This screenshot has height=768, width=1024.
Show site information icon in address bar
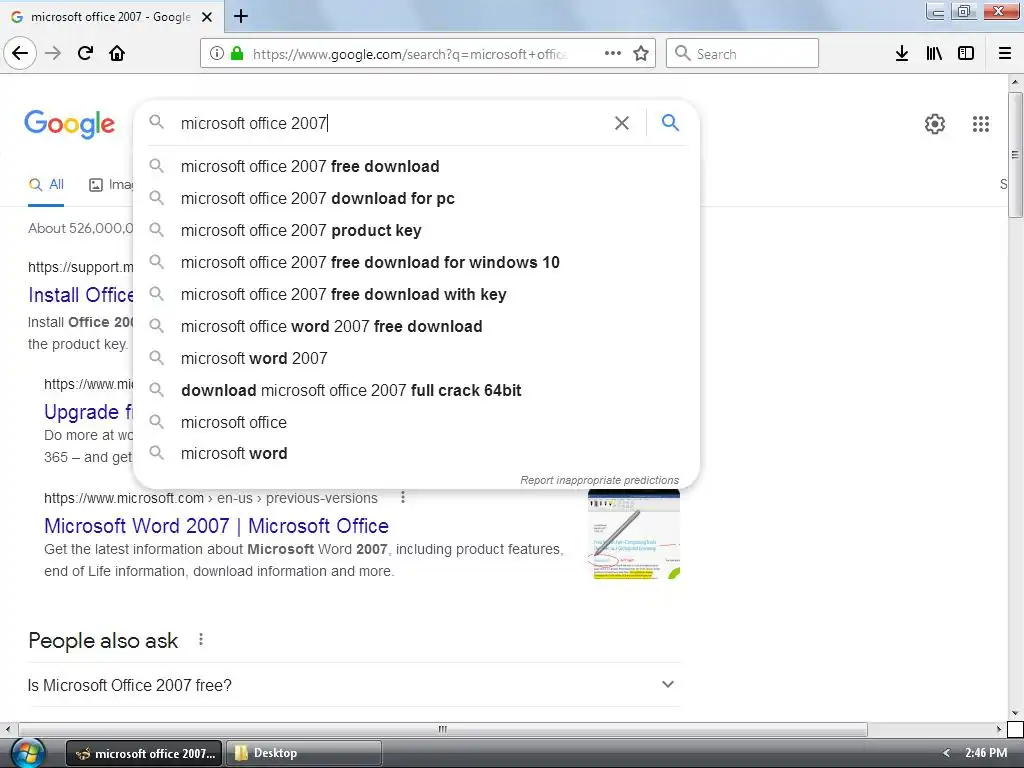(217, 53)
